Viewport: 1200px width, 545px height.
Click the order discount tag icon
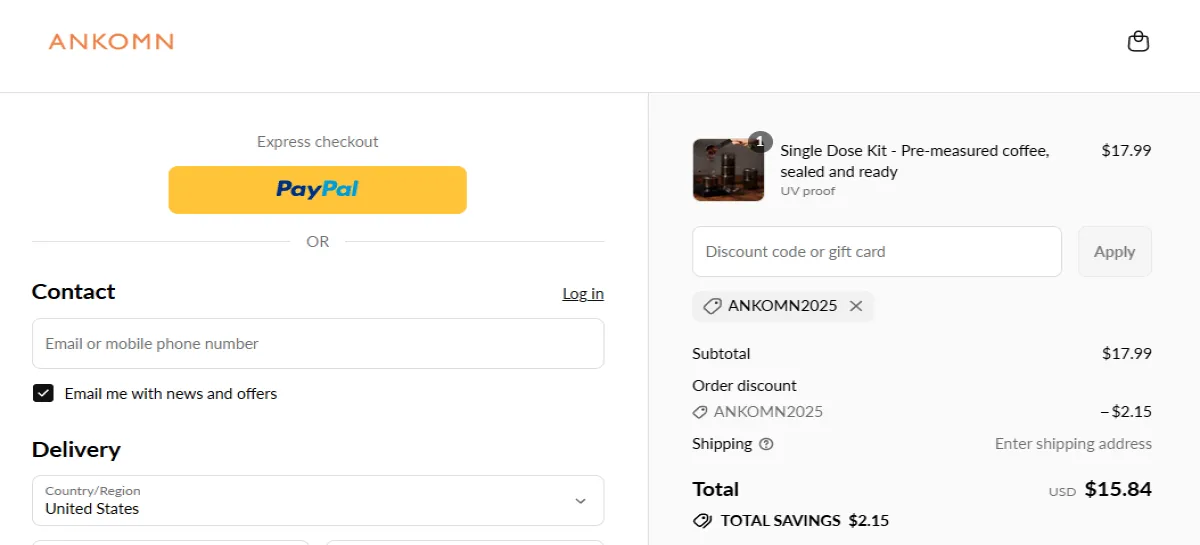(700, 412)
